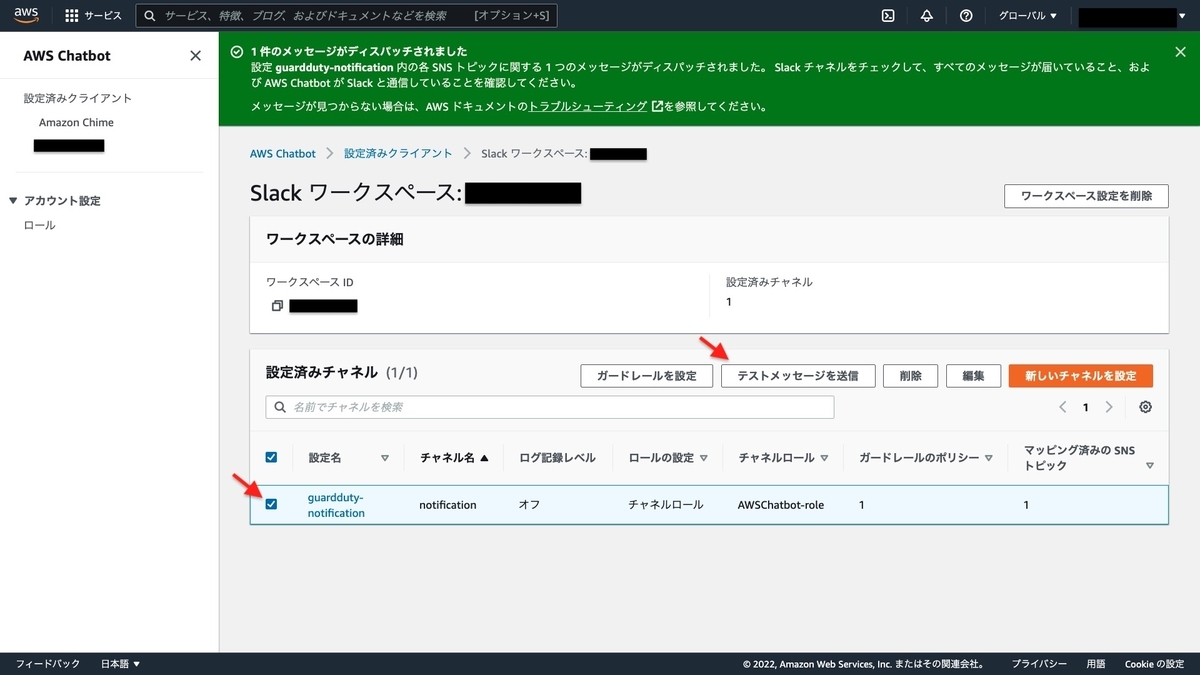Open the guardduty-notification configuration link

pyautogui.click(x=335, y=504)
